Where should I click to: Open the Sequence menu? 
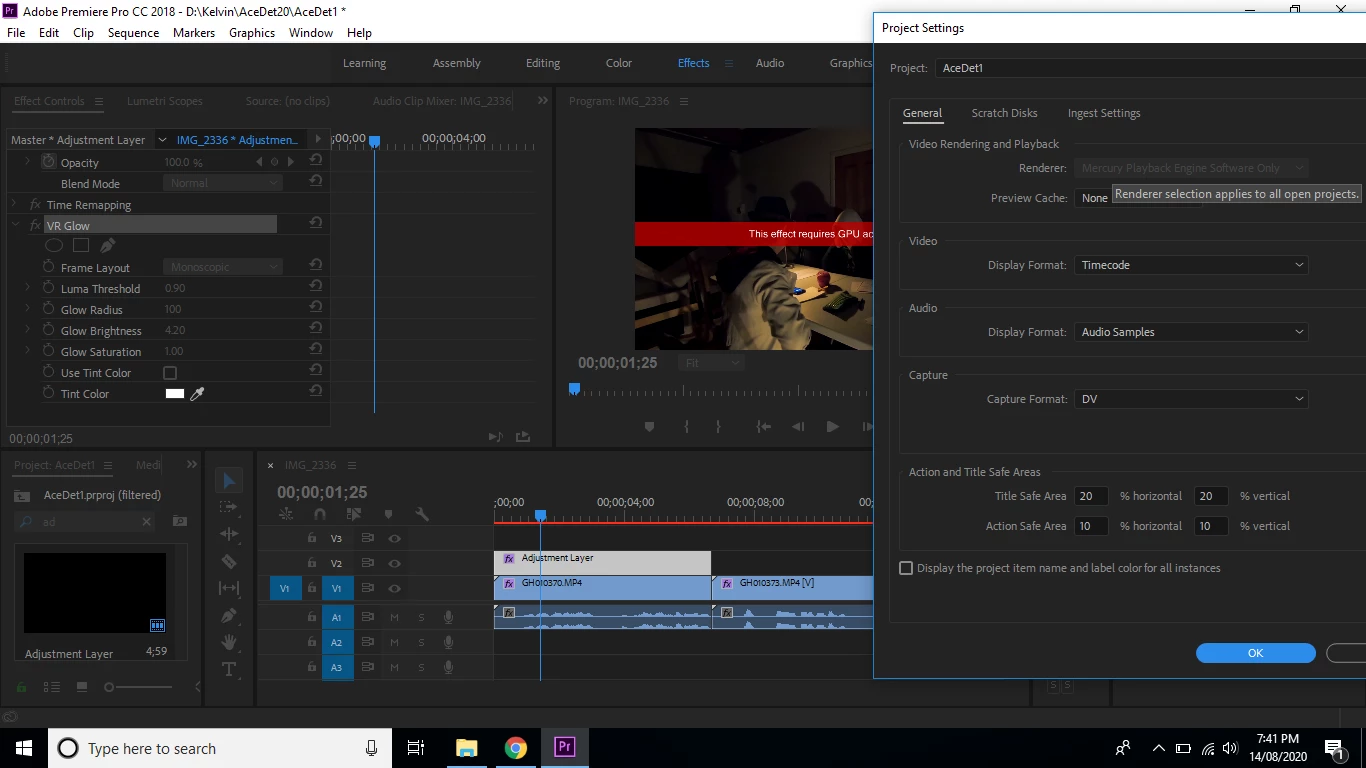[133, 32]
